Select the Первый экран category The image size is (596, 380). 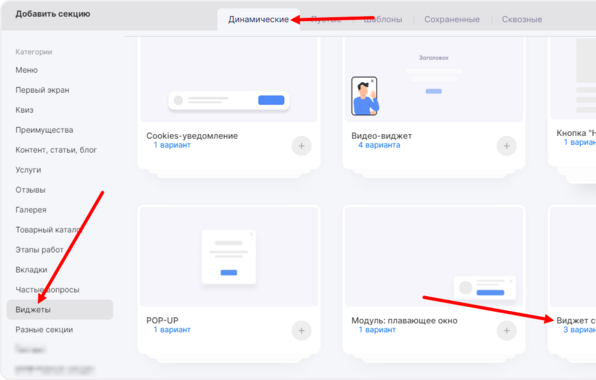[42, 90]
